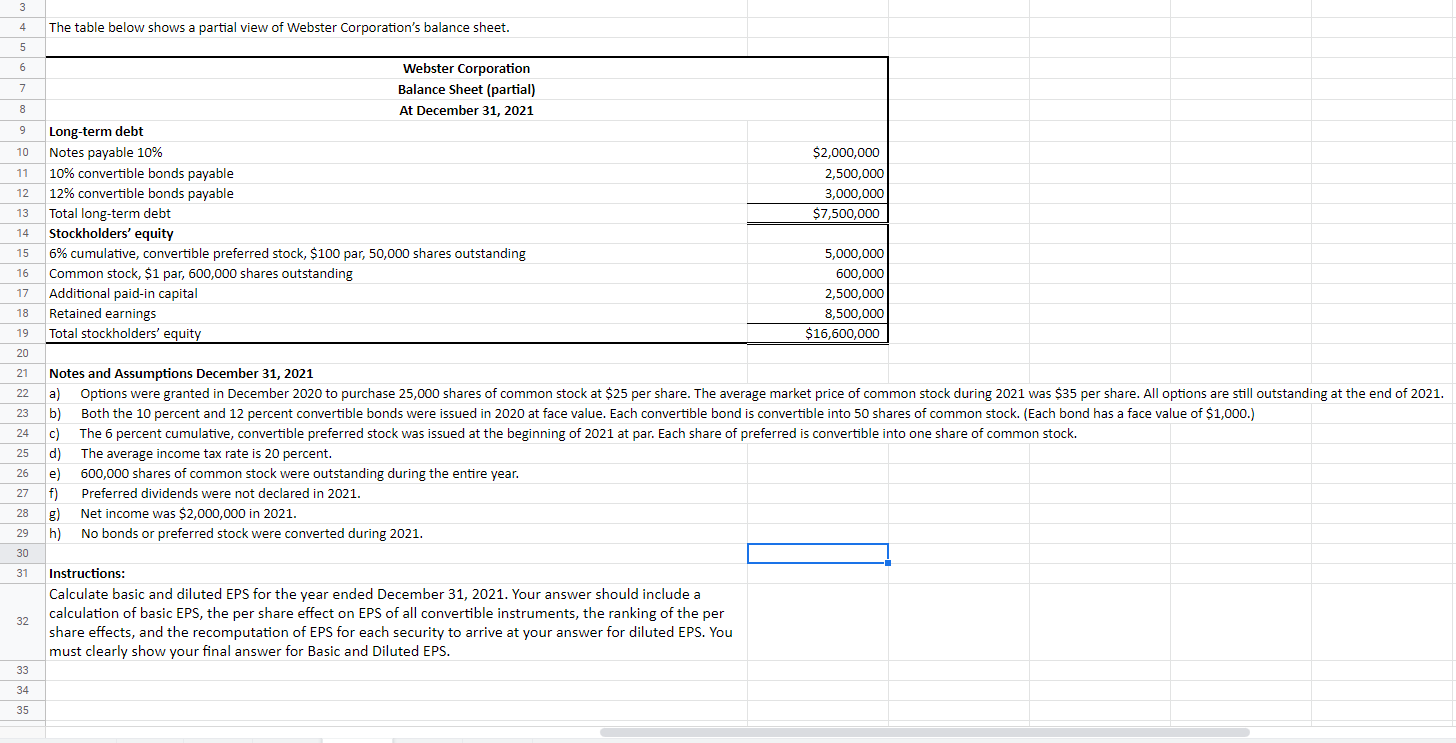Click the 'At December 31, 2021' cell

466,110
